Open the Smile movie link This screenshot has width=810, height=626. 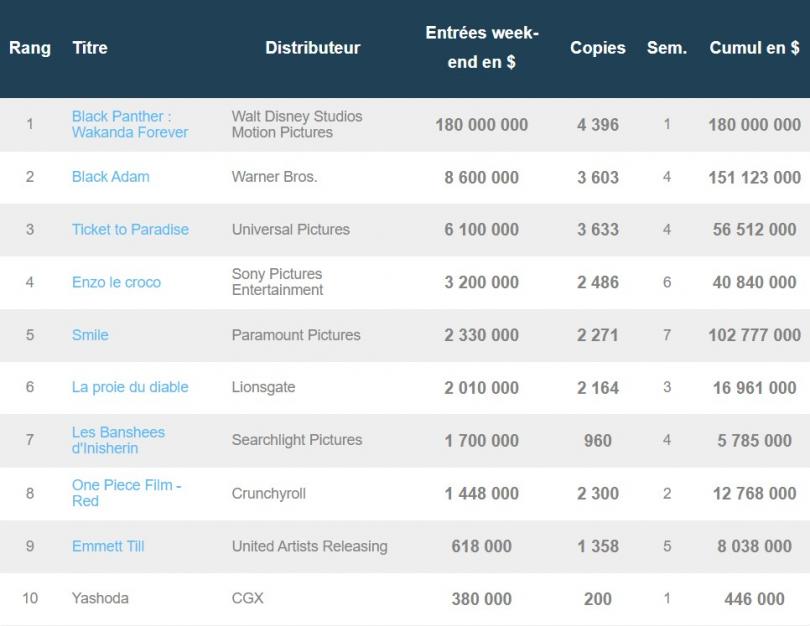90,335
